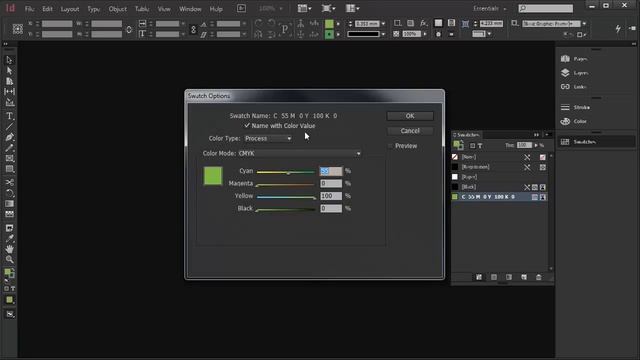
Task: Open the Layers panel
Action: (575, 73)
